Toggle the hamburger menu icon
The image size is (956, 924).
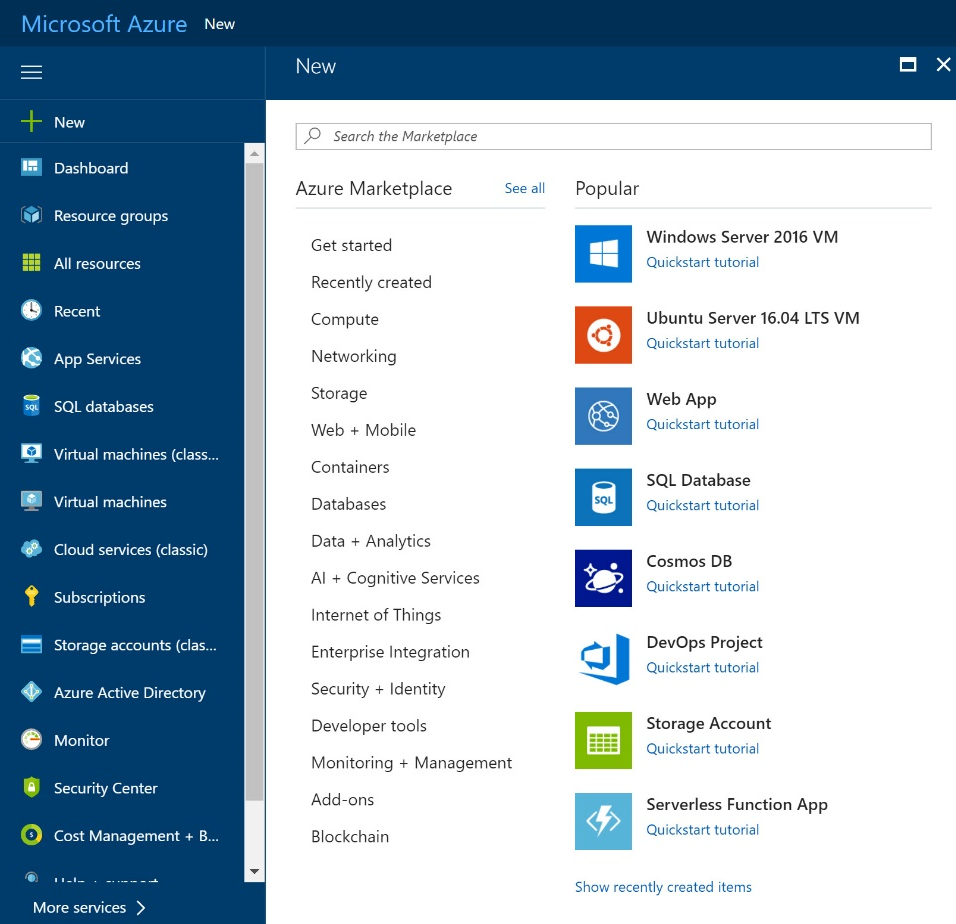pos(32,72)
